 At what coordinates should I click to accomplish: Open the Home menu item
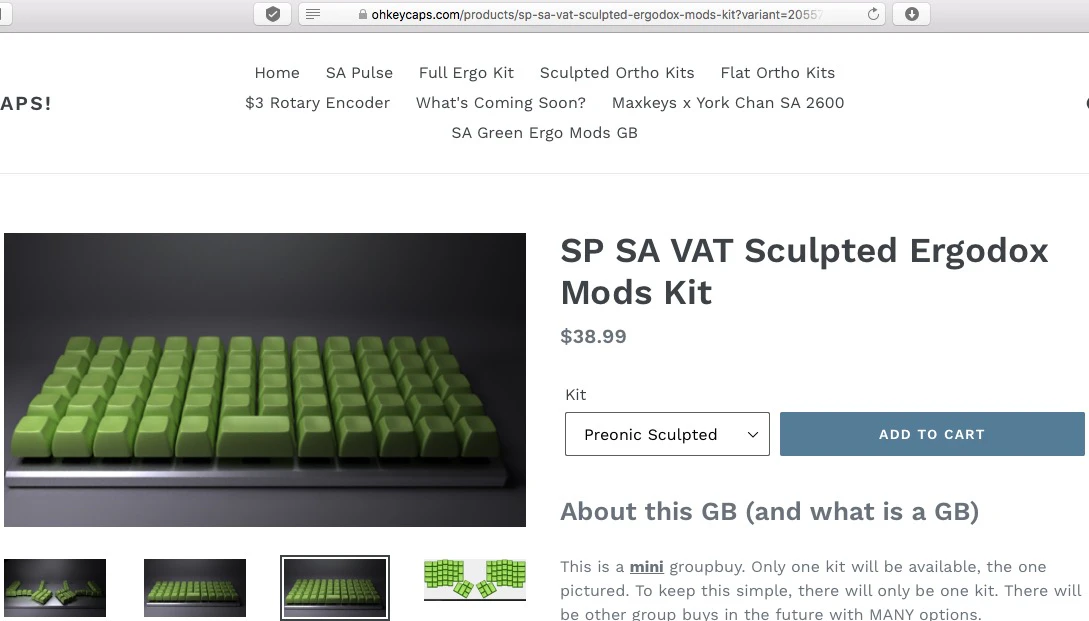[277, 73]
